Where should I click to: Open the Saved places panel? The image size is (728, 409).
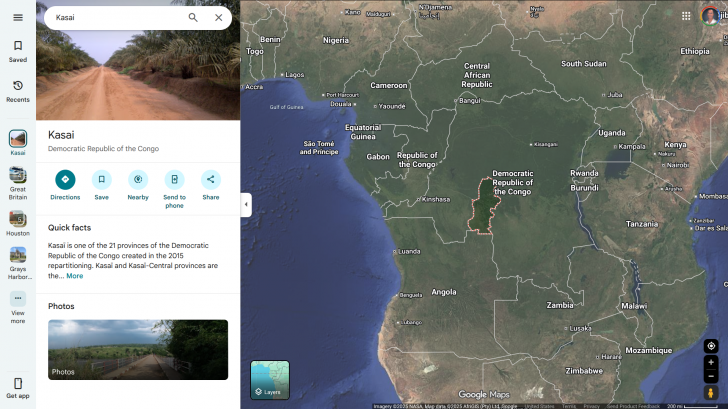[17, 51]
